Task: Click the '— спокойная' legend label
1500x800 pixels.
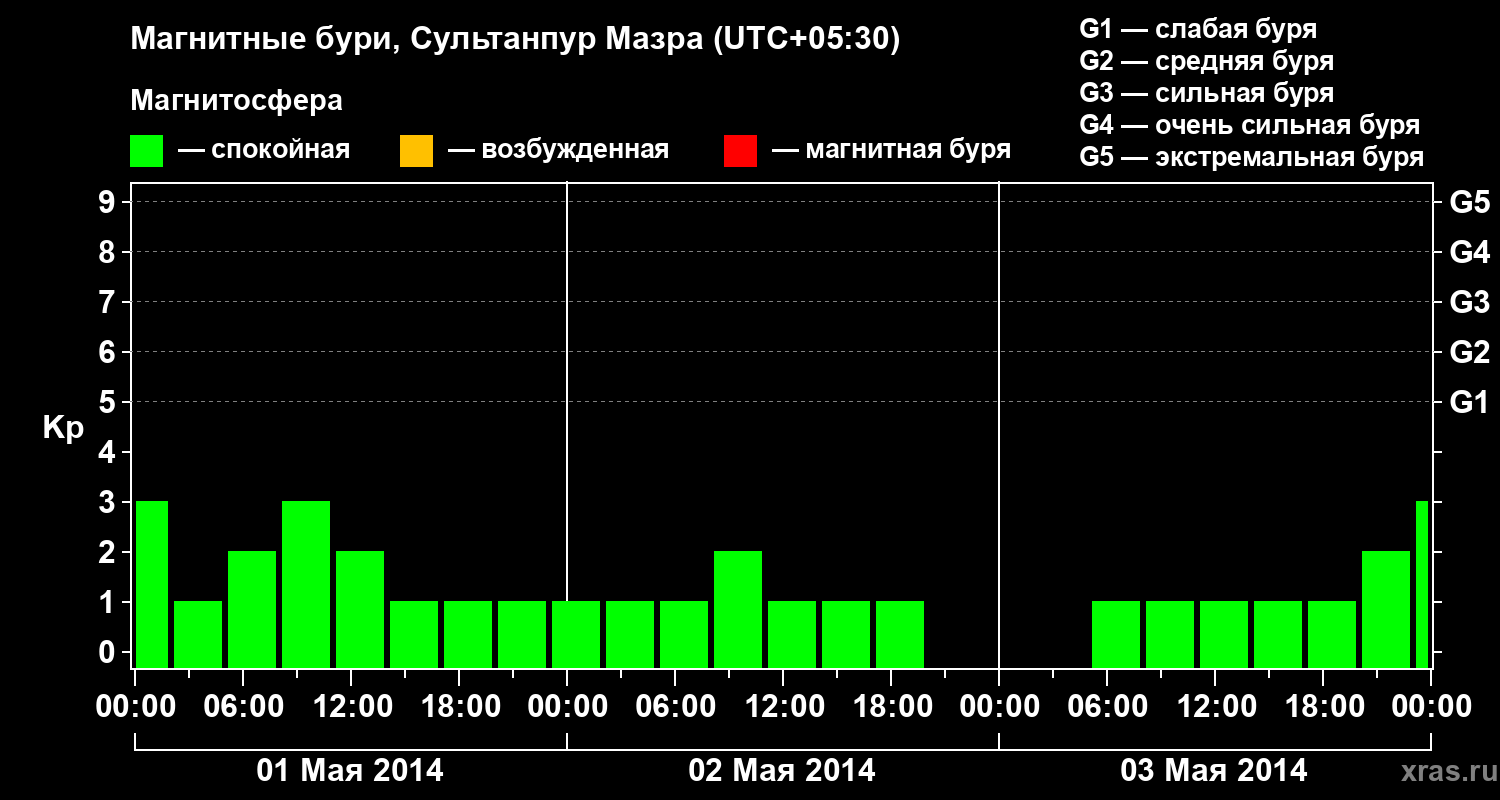Action: [x=264, y=151]
